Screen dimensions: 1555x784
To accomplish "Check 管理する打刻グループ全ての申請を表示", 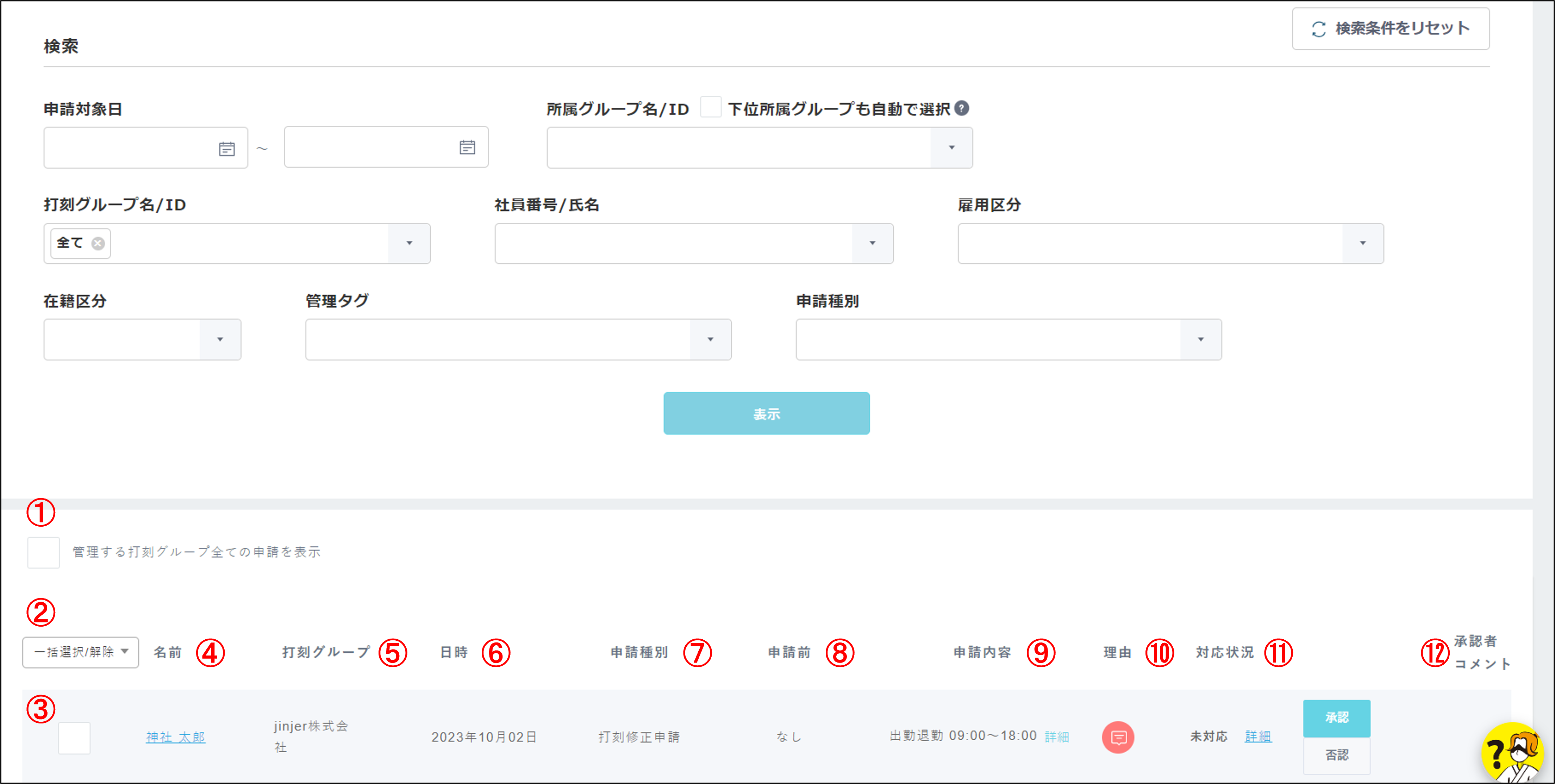I will point(43,552).
